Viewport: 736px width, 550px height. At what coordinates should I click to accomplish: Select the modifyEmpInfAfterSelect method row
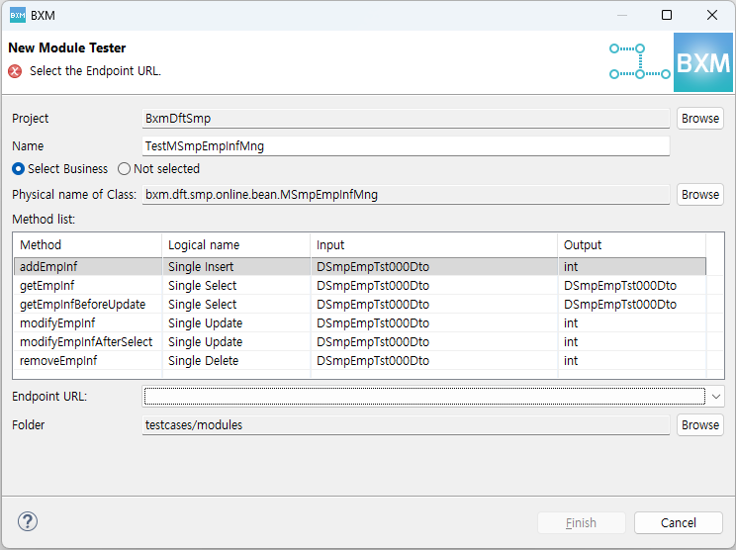coord(360,342)
